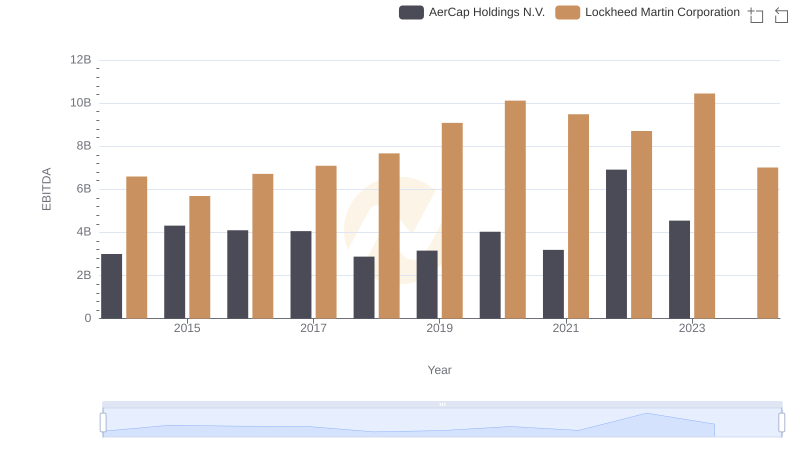Screen dimensions: 800x461
Task: Click the 6B y-axis label
Action: click(84, 189)
